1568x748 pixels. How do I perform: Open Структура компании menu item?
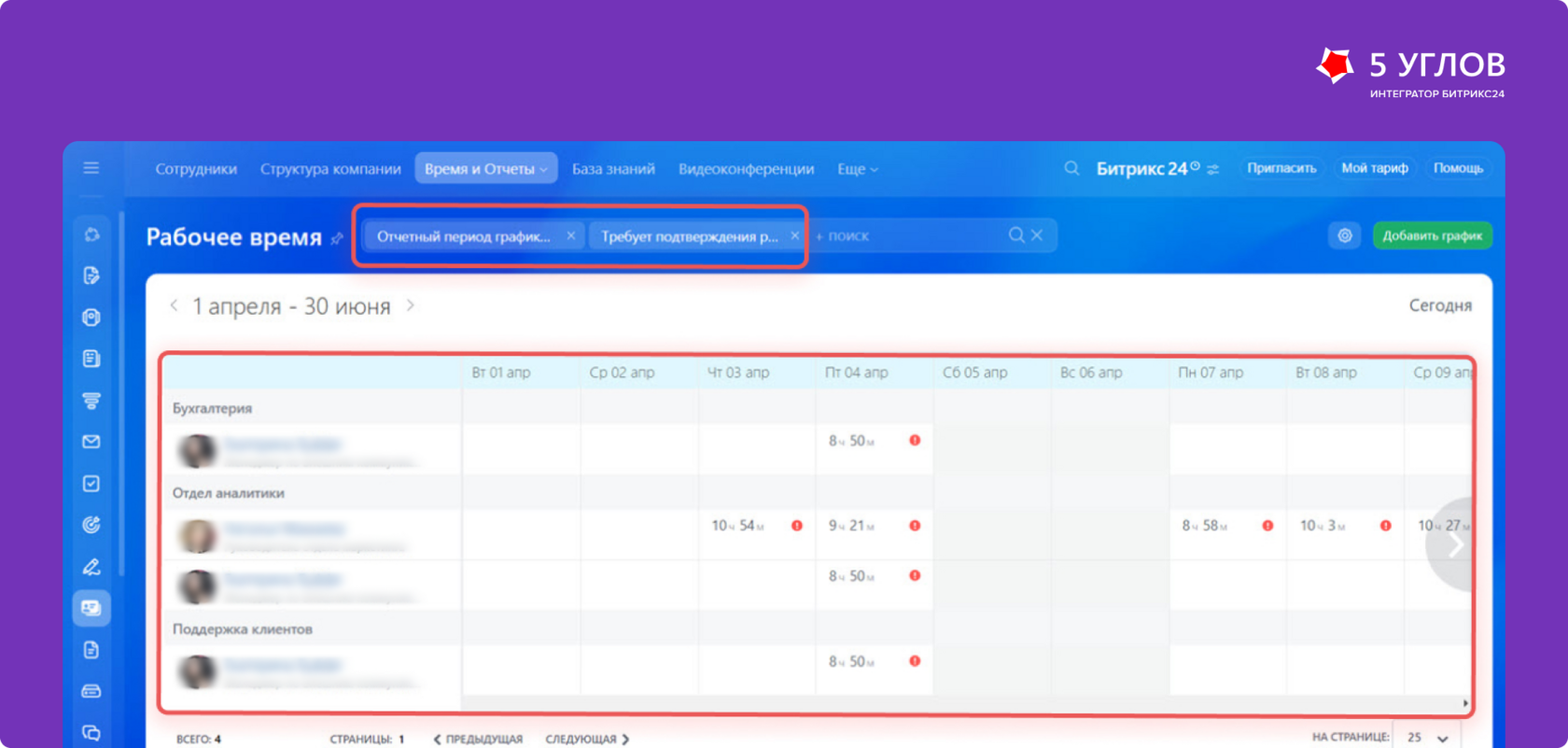(330, 169)
